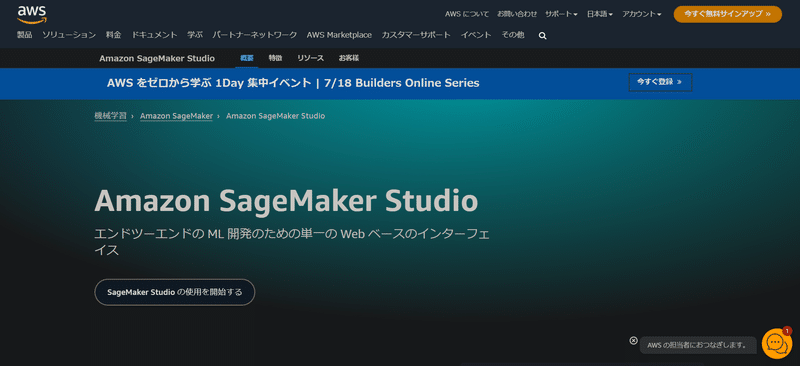Screen dimensions: 800x366
Task: Open the search magnifier icon
Action: click(x=542, y=36)
